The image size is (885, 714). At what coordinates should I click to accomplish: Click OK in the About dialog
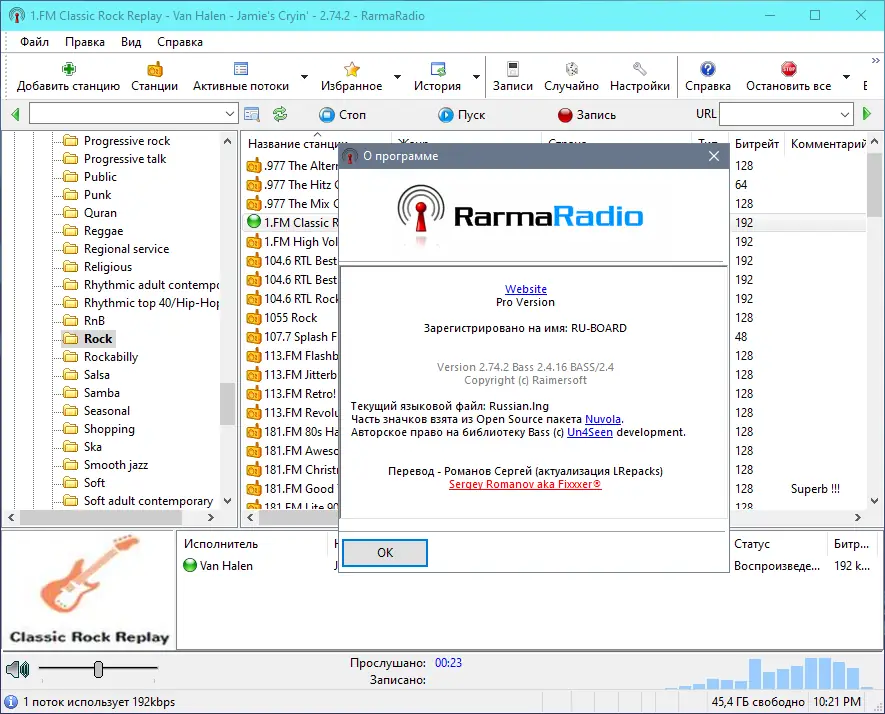(385, 553)
